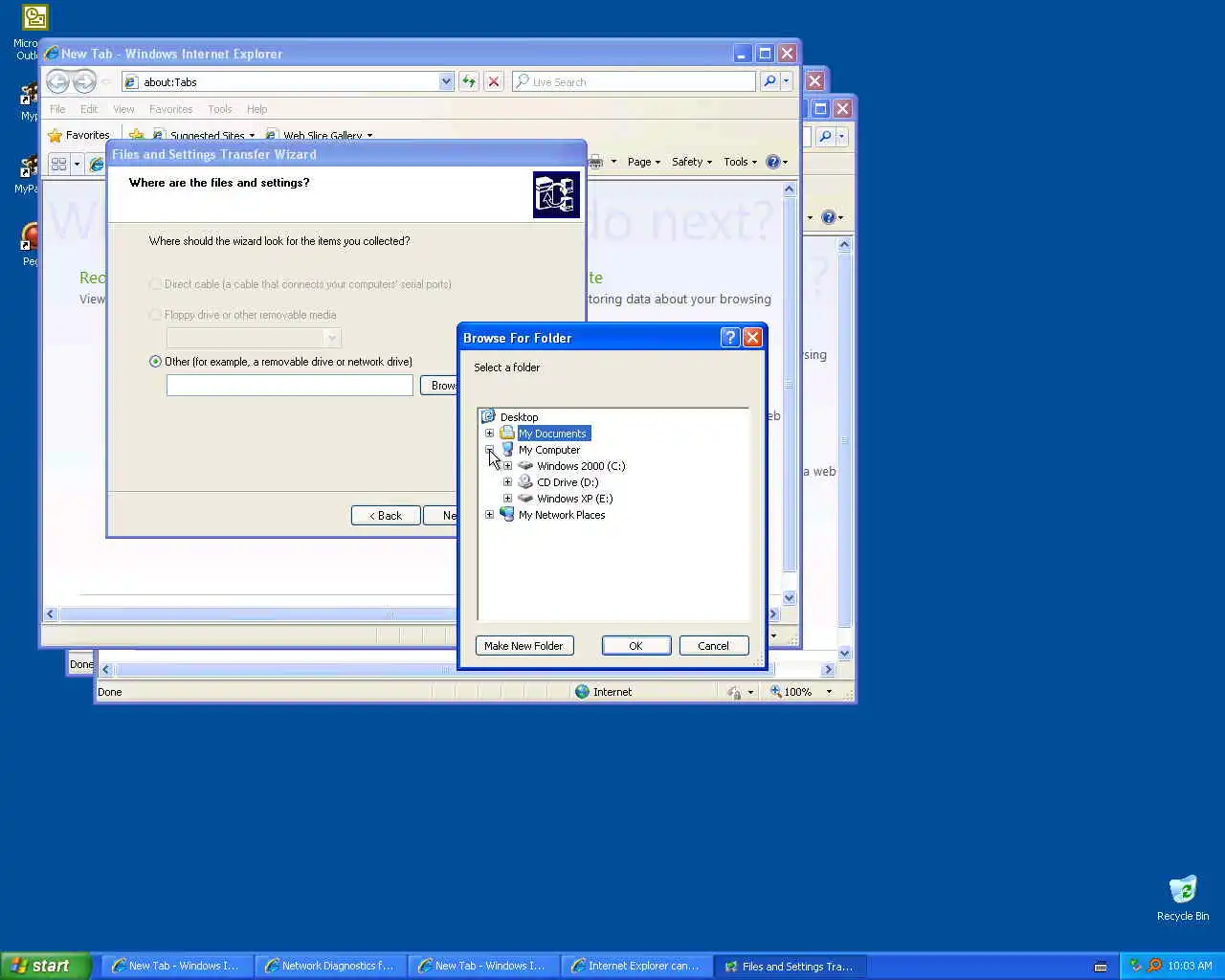Click the Live Search input box

click(634, 81)
